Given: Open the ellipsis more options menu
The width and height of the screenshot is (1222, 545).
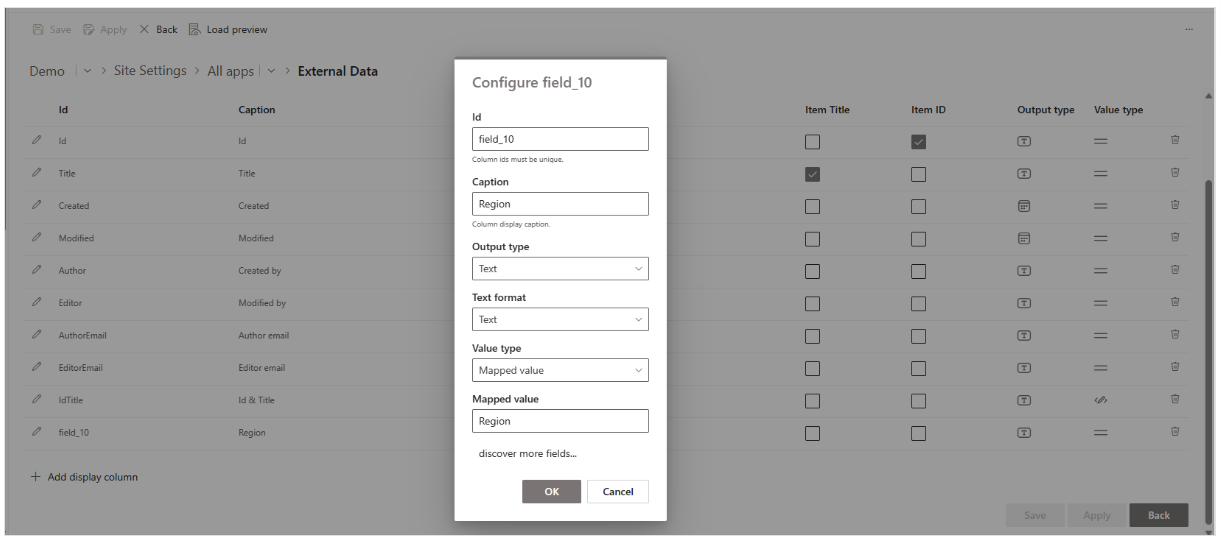Looking at the screenshot, I should [x=1189, y=29].
